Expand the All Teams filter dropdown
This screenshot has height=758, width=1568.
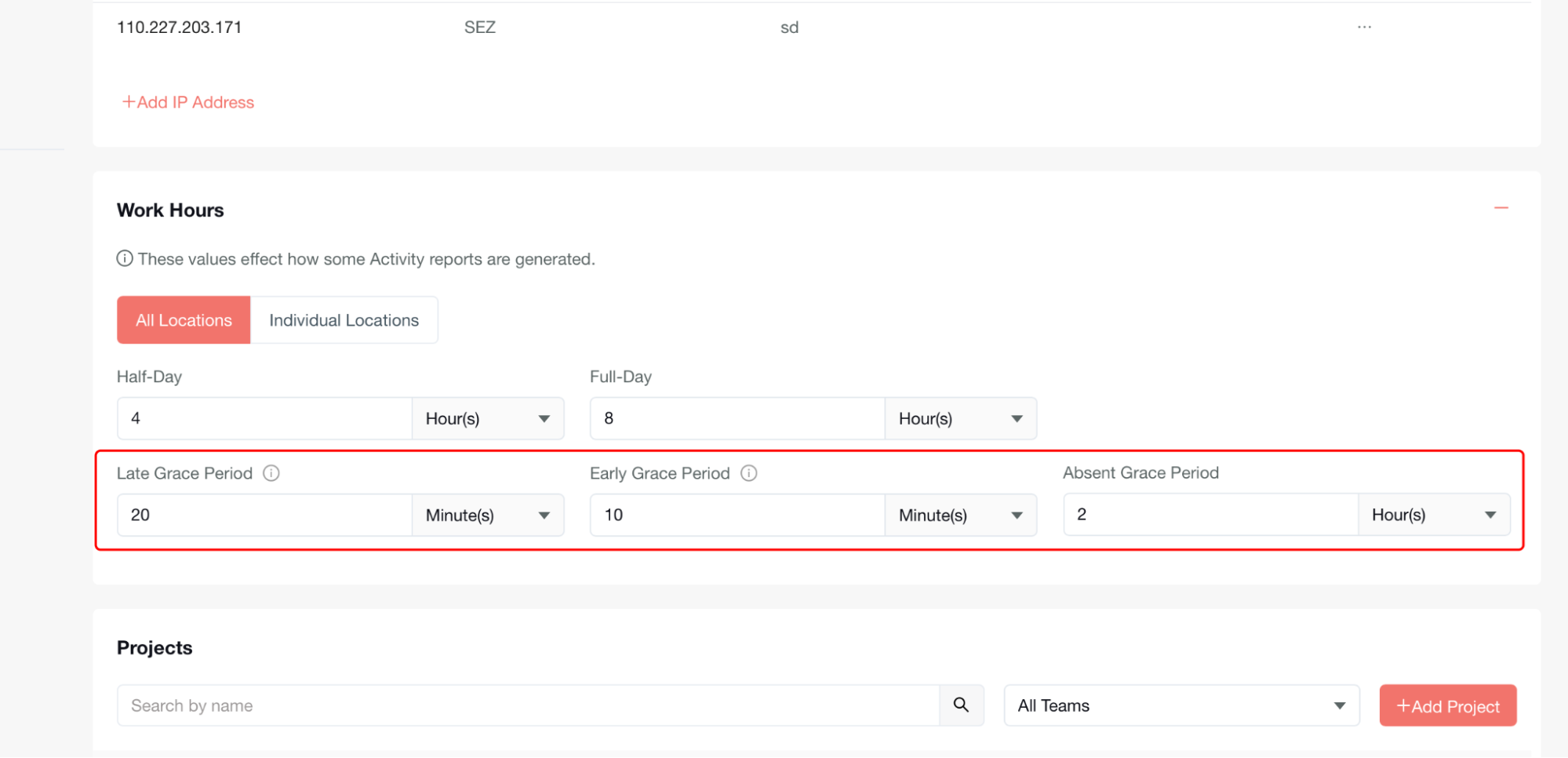tap(1181, 705)
